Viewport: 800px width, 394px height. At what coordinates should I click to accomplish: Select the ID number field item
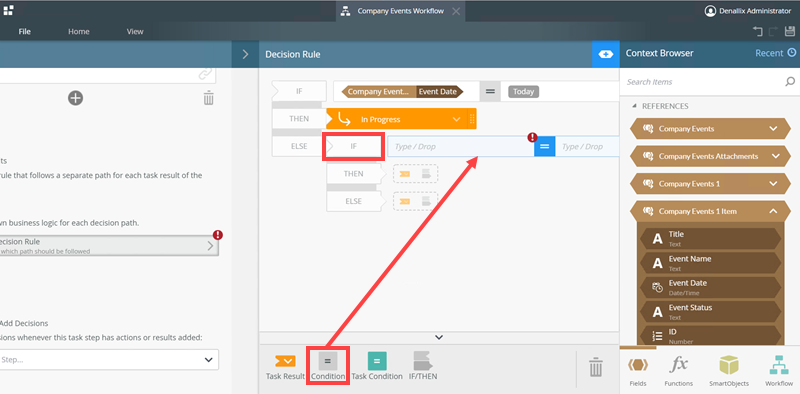click(x=710, y=335)
